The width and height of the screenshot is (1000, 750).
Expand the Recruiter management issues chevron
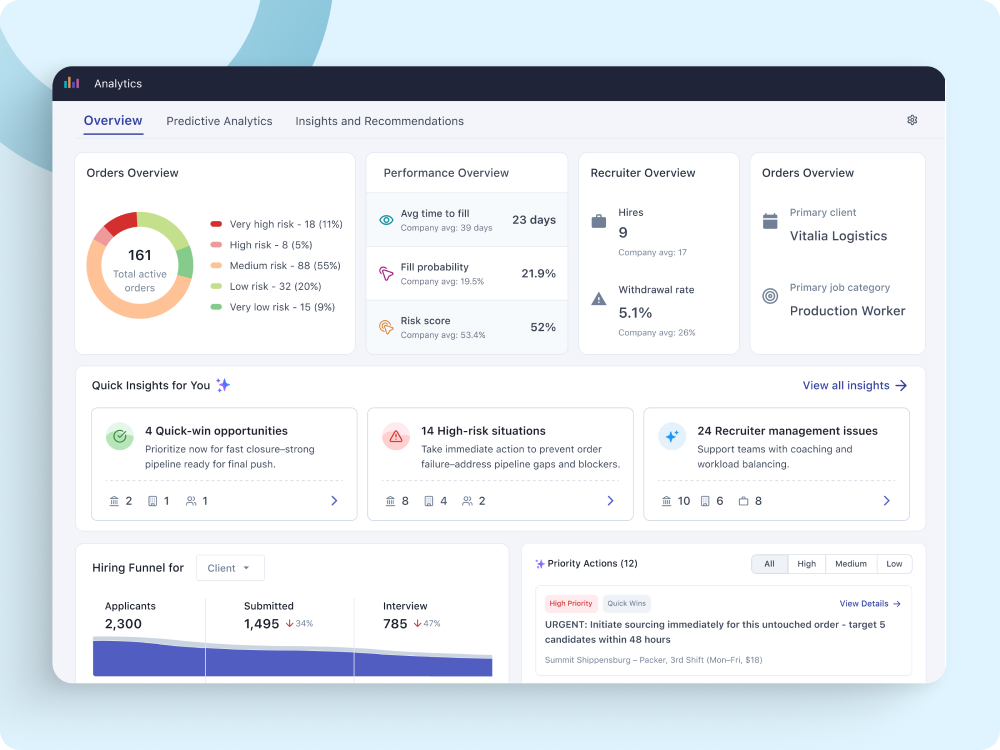click(886, 501)
